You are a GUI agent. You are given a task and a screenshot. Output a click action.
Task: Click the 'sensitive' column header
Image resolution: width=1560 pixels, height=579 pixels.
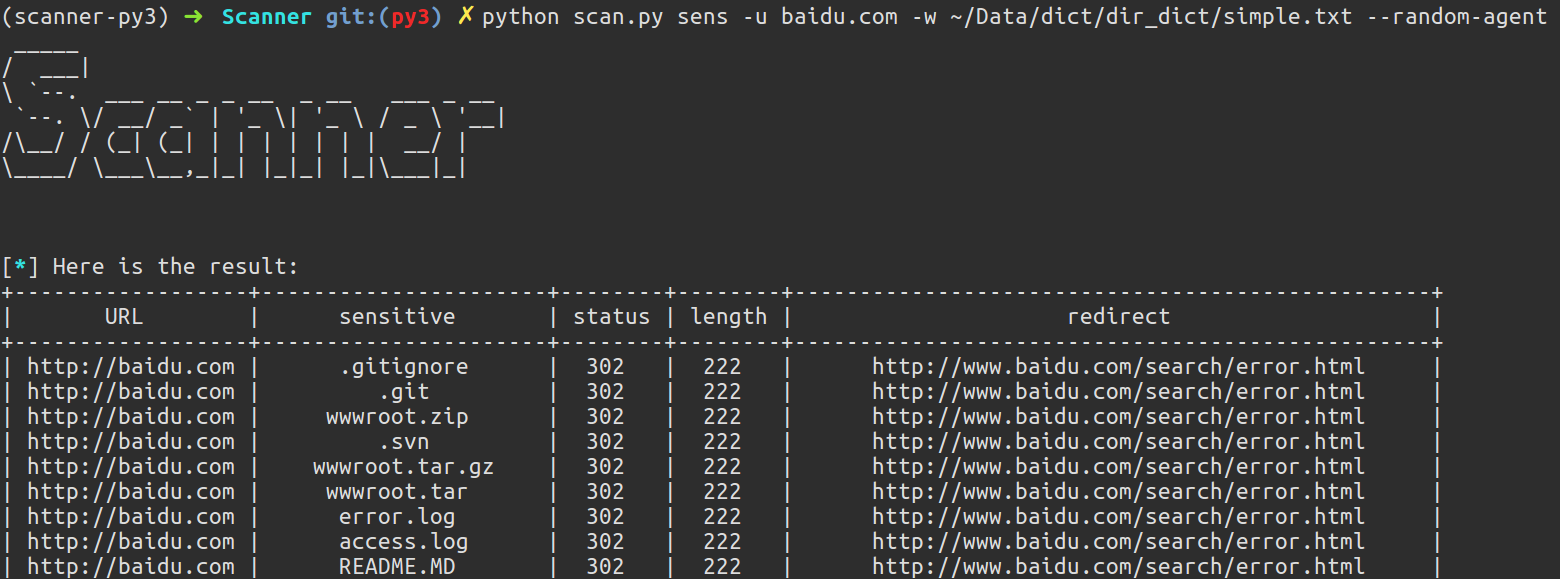coord(397,317)
